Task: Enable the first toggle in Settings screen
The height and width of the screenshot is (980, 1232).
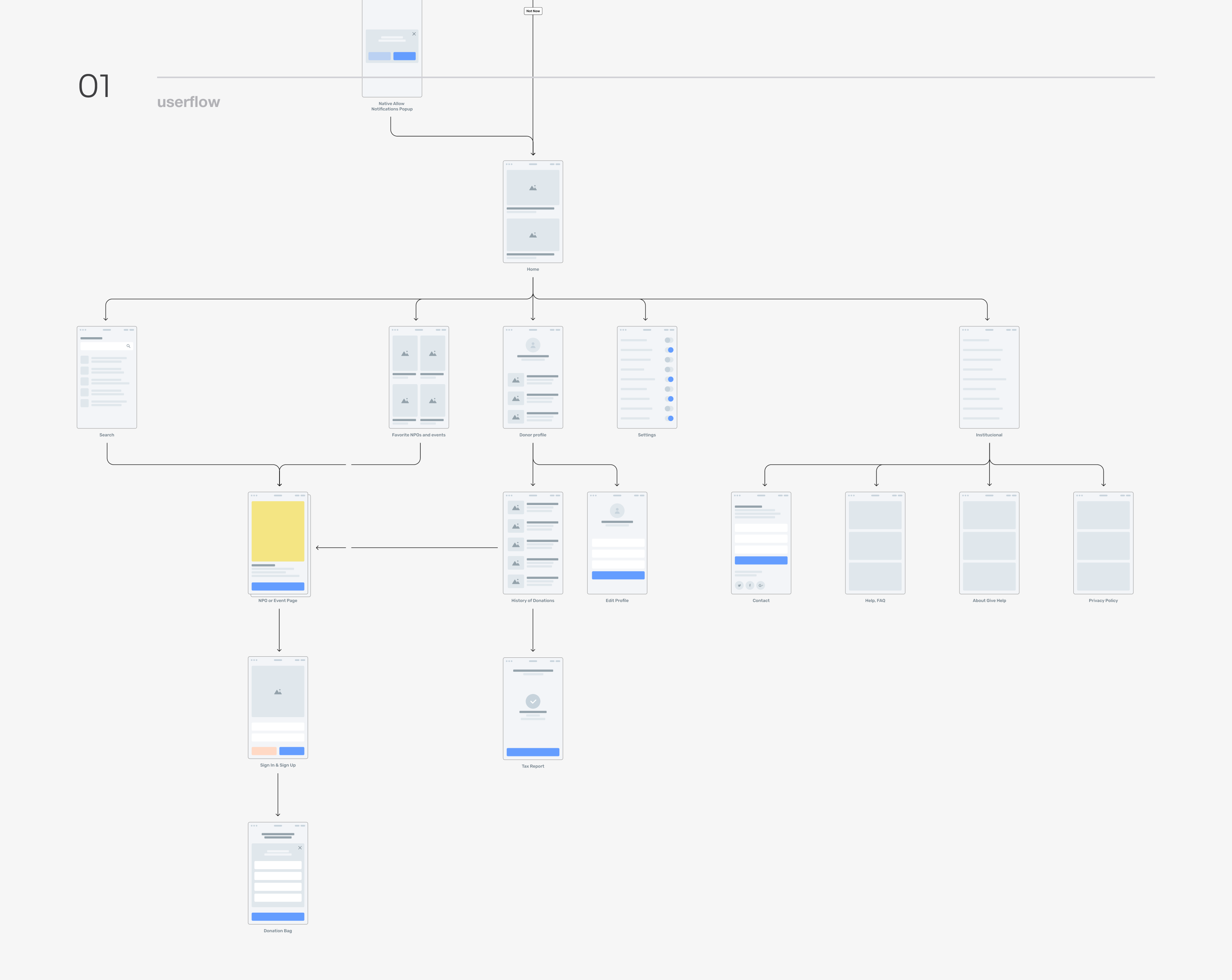Action: click(x=669, y=340)
